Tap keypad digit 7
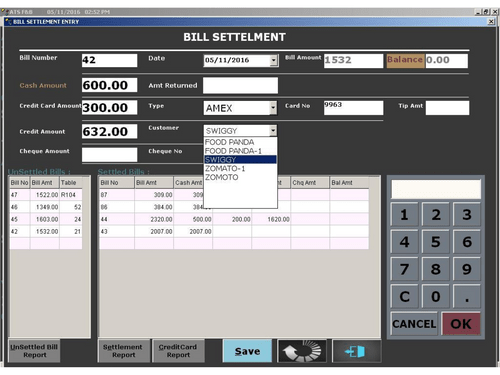 tap(404, 269)
